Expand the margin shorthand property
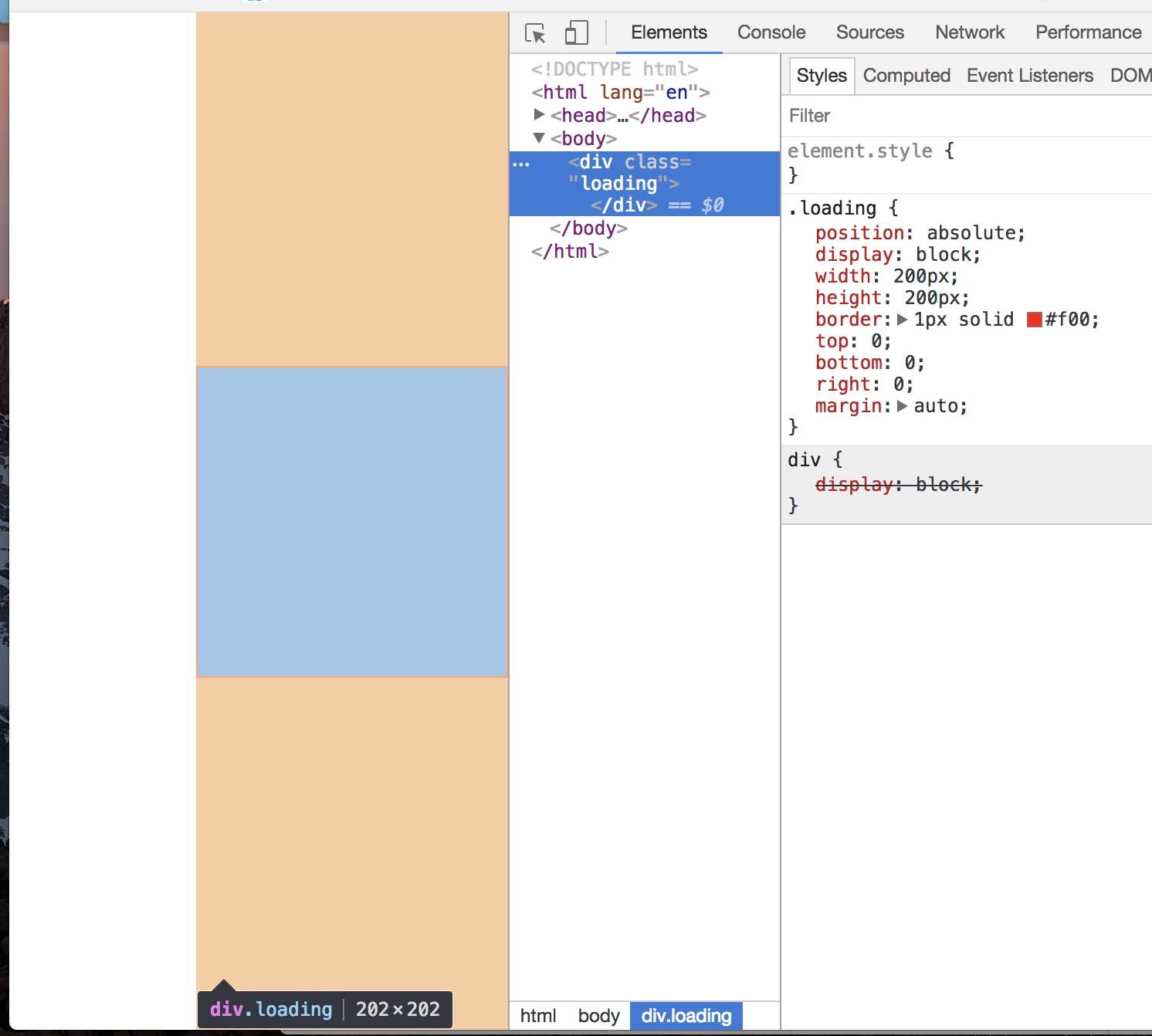The height and width of the screenshot is (1036, 1152). point(902,406)
